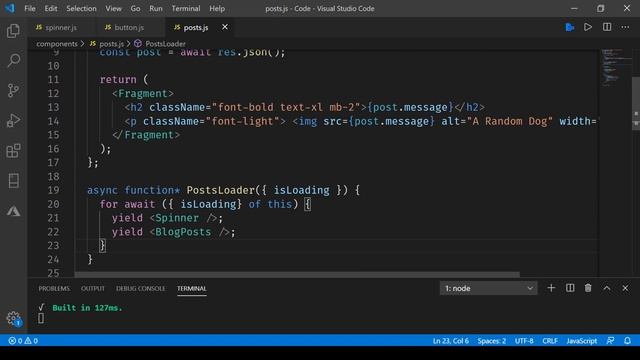This screenshot has height=360, width=640.
Task: Open the '1: node' terminal dropdown
Action: tap(488, 288)
